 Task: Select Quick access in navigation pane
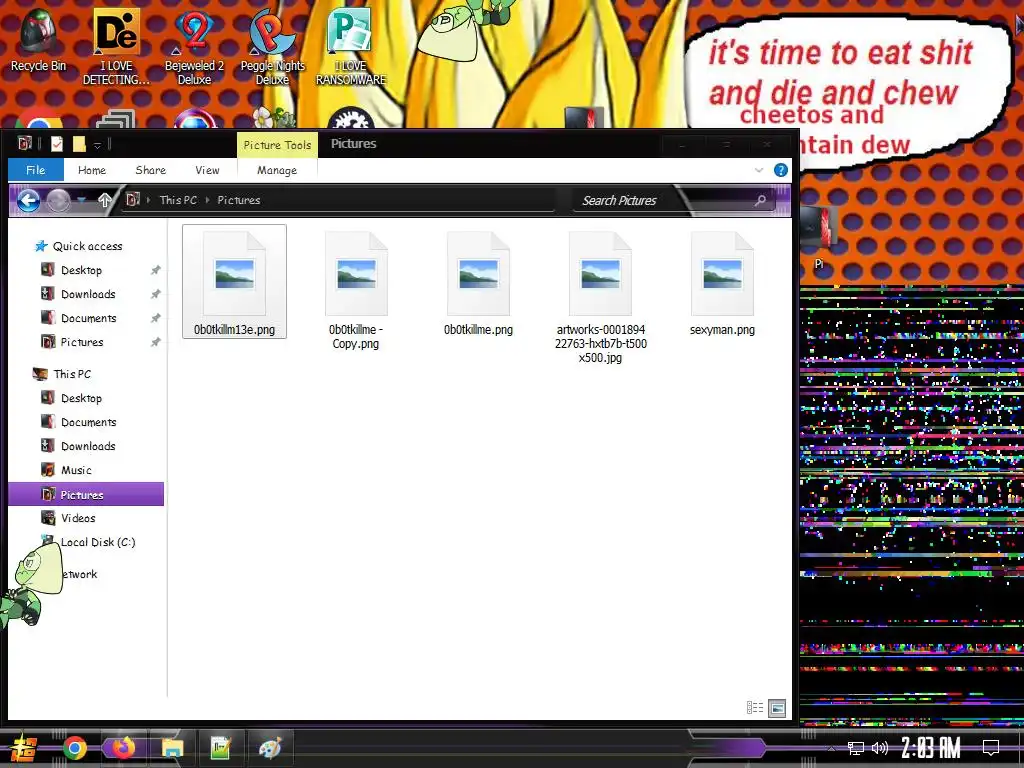pyautogui.click(x=87, y=246)
